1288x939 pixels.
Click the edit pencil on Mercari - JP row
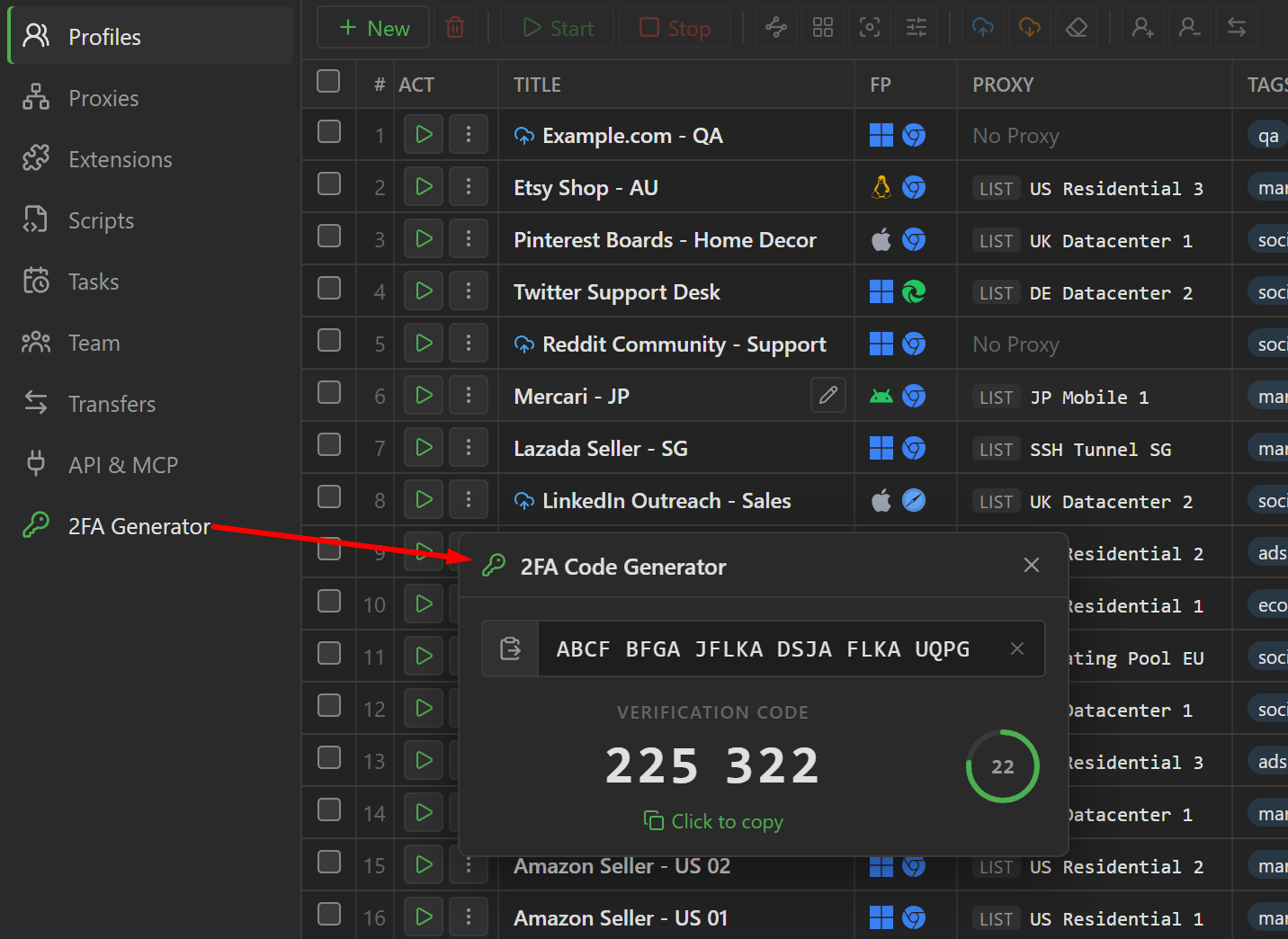(828, 395)
